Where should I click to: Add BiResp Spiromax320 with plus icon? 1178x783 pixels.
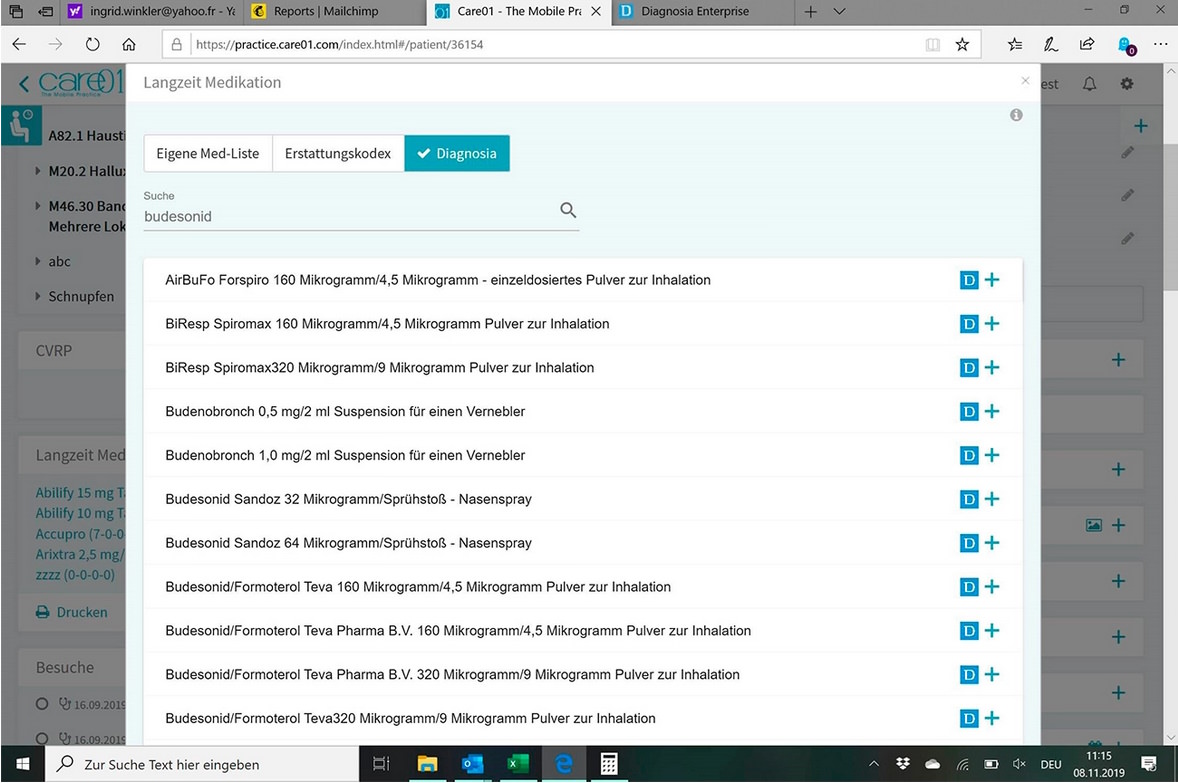tap(992, 367)
